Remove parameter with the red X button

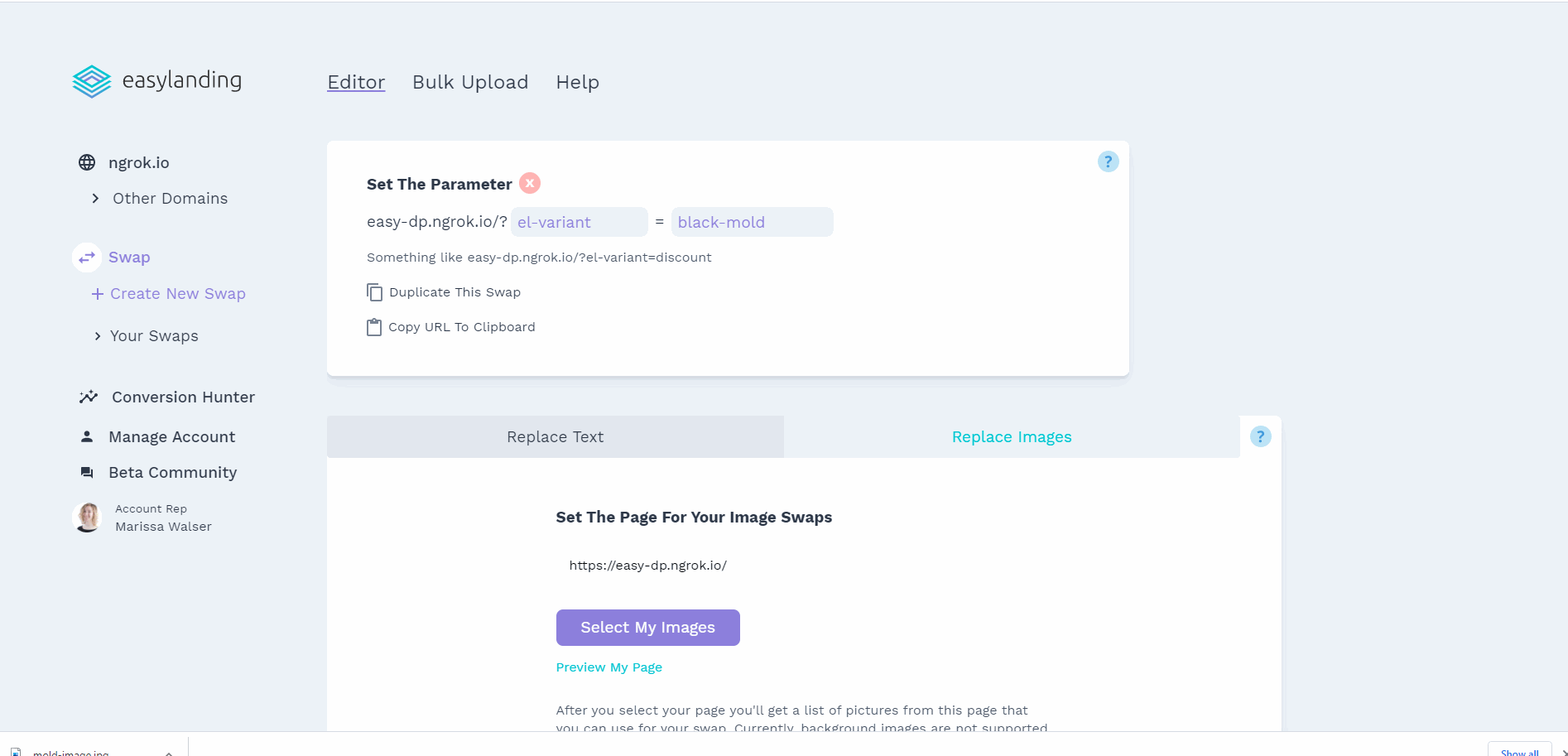530,183
